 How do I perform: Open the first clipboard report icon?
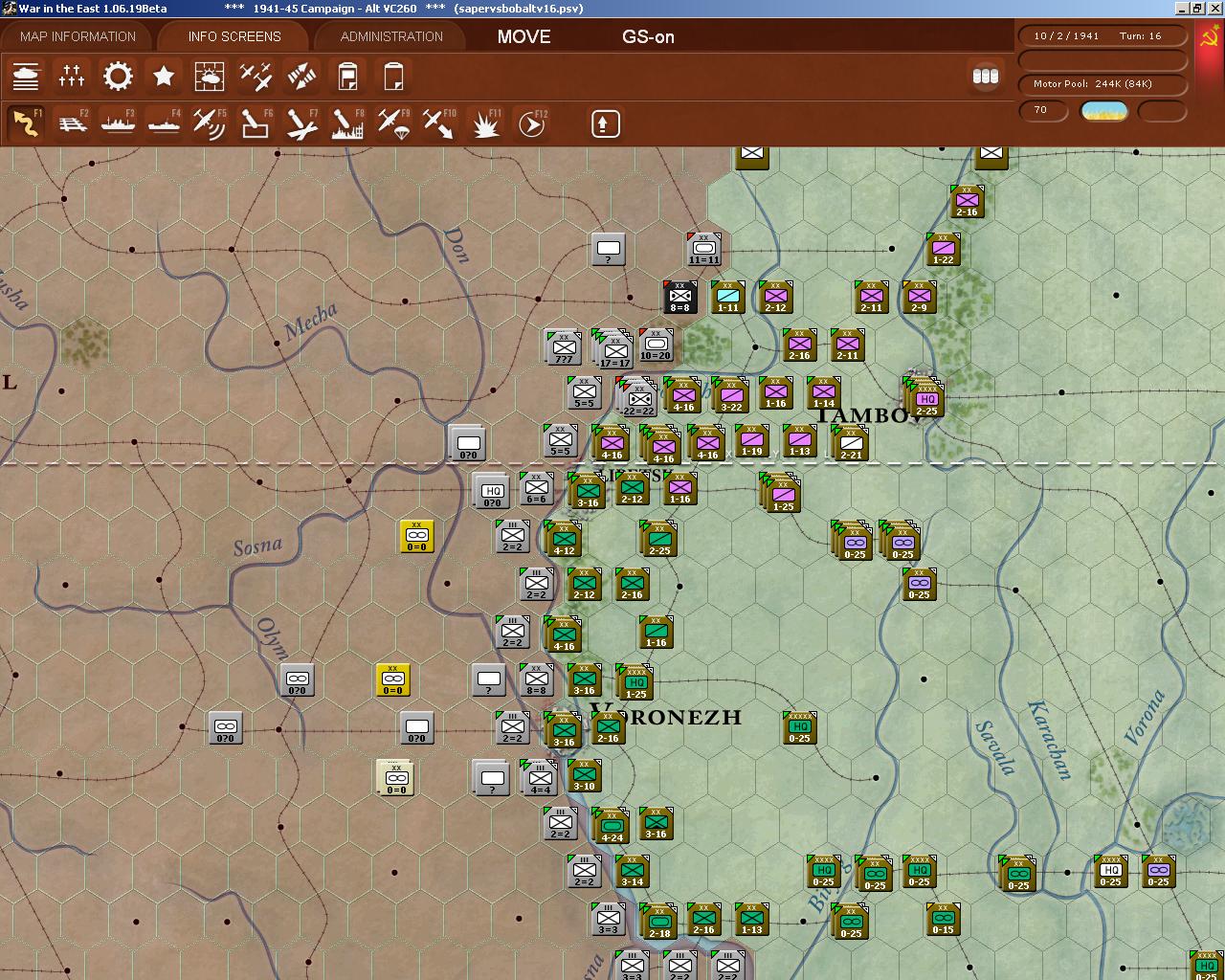[347, 76]
